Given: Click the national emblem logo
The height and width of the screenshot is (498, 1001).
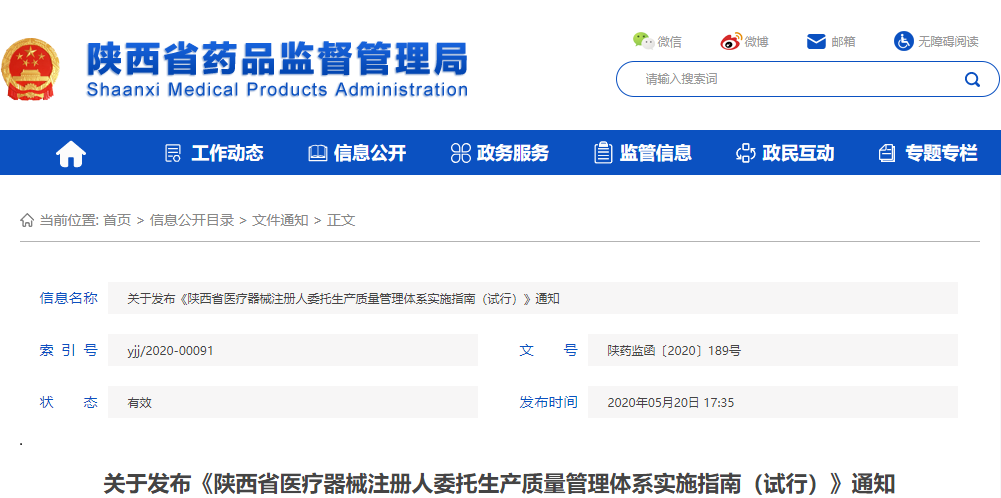Looking at the screenshot, I should pyautogui.click(x=30, y=68).
